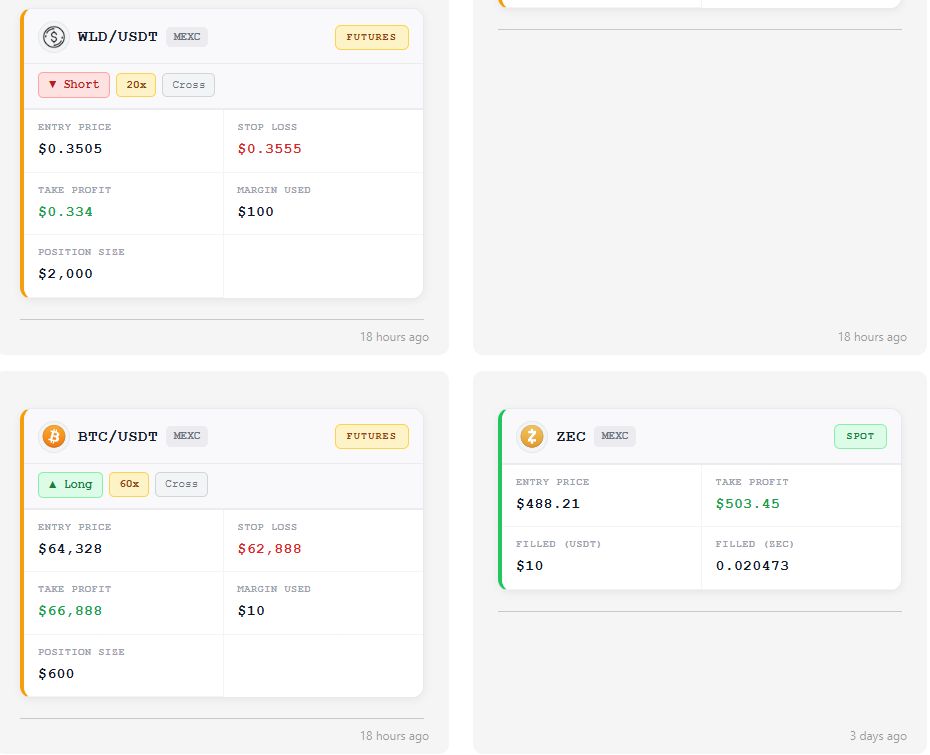Image resolution: width=930 pixels, height=755 pixels.
Task: Click the 60x leverage badge
Action: click(129, 485)
